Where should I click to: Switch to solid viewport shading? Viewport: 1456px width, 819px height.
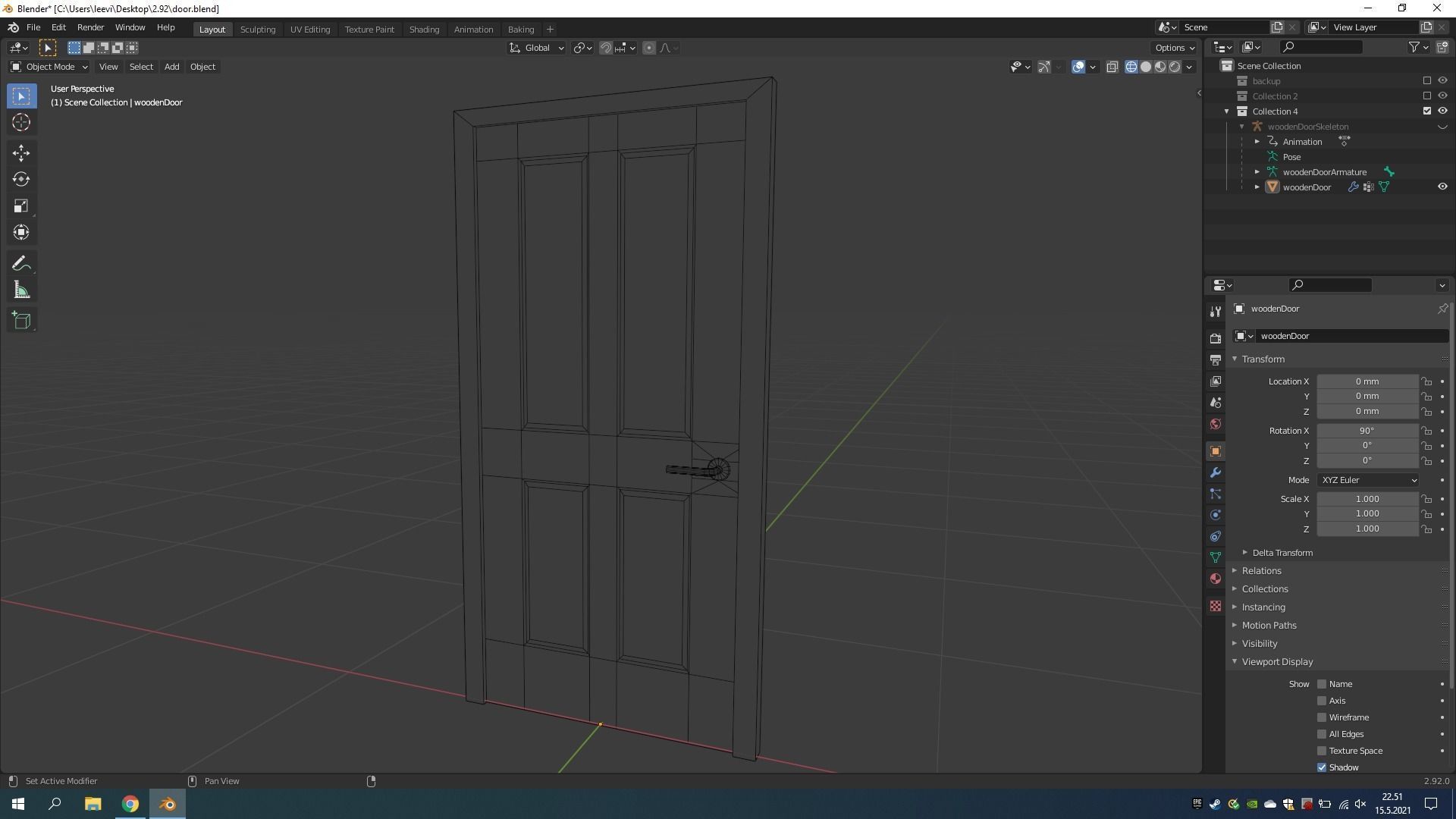1146,67
